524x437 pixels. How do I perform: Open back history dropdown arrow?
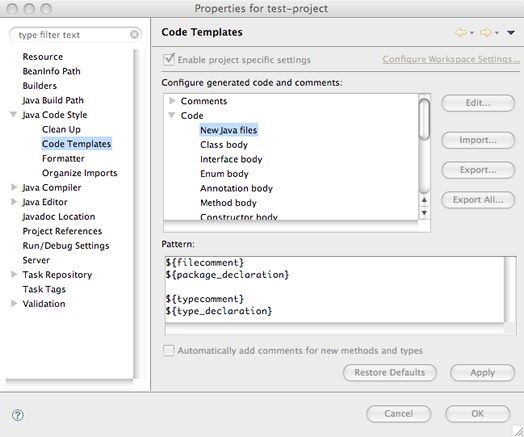pyautogui.click(x=472, y=33)
